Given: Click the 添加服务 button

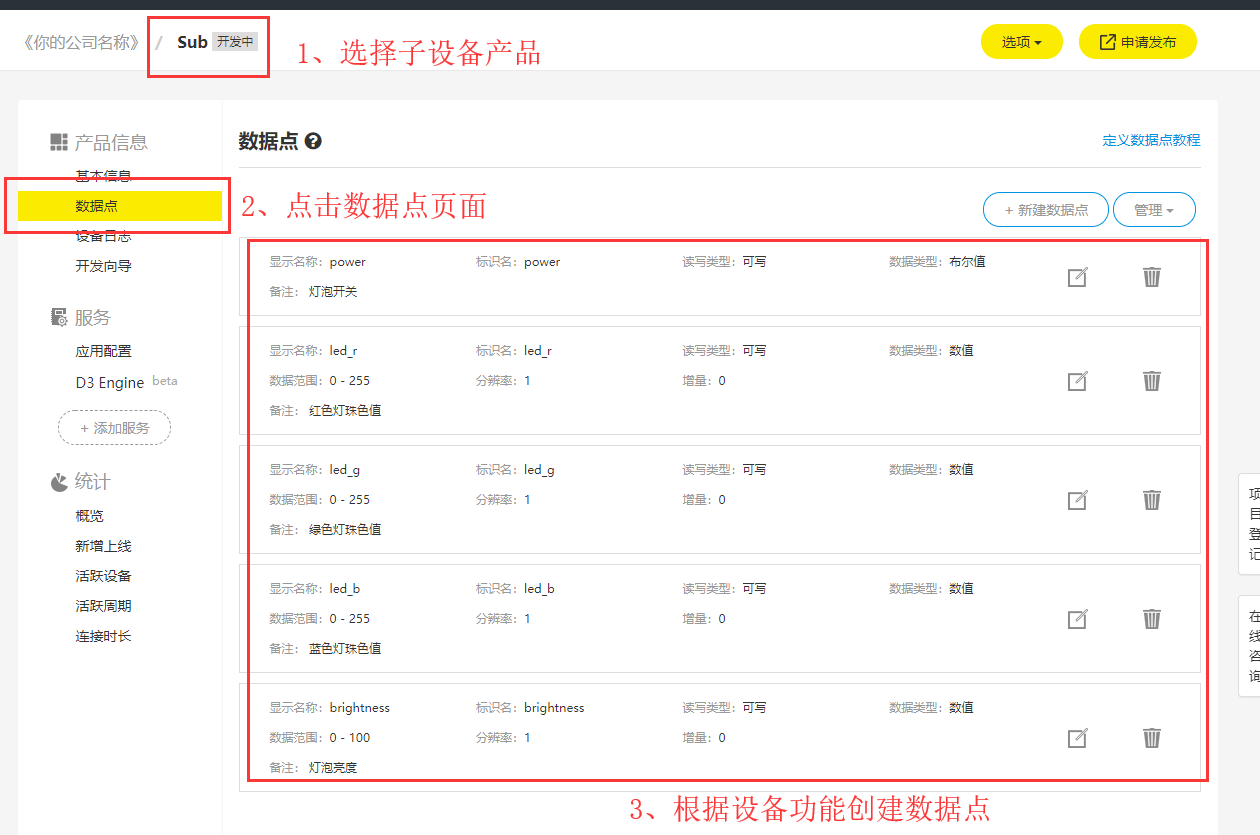Looking at the screenshot, I should pos(114,427).
